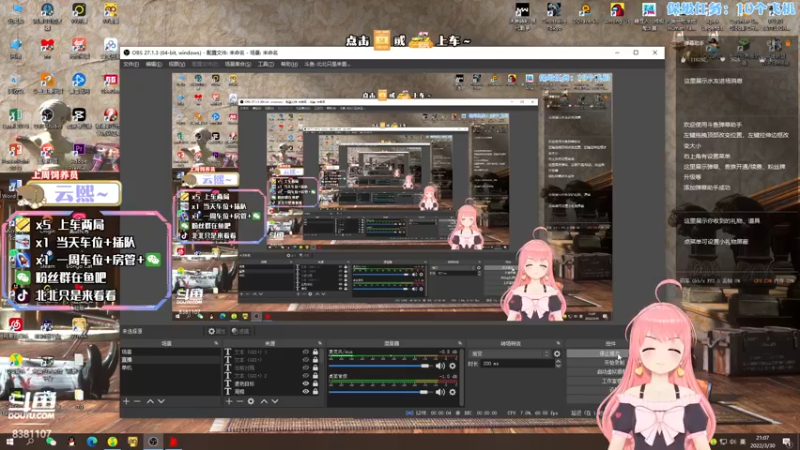Click the text T icon of 周榜 source
Screen dimensions: 800x450
click(228, 391)
